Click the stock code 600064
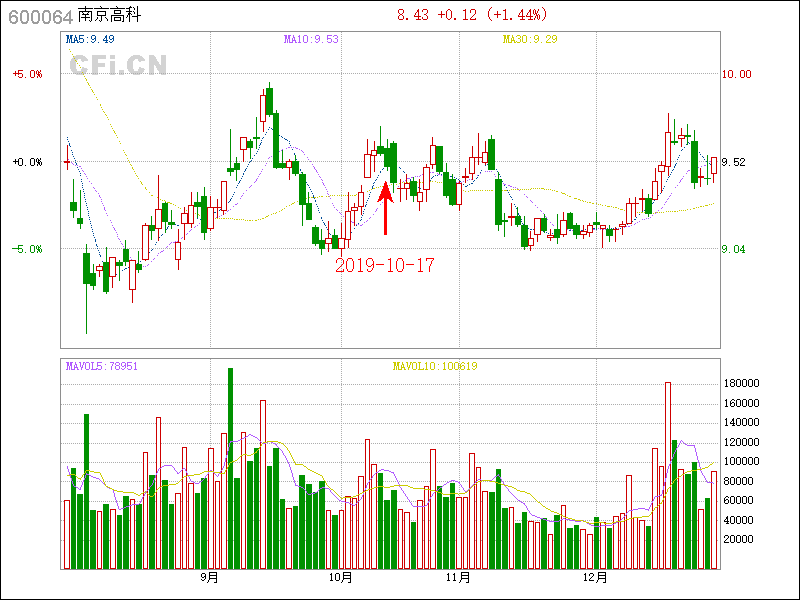Screen dimensions: 800x600 click(x=40, y=17)
